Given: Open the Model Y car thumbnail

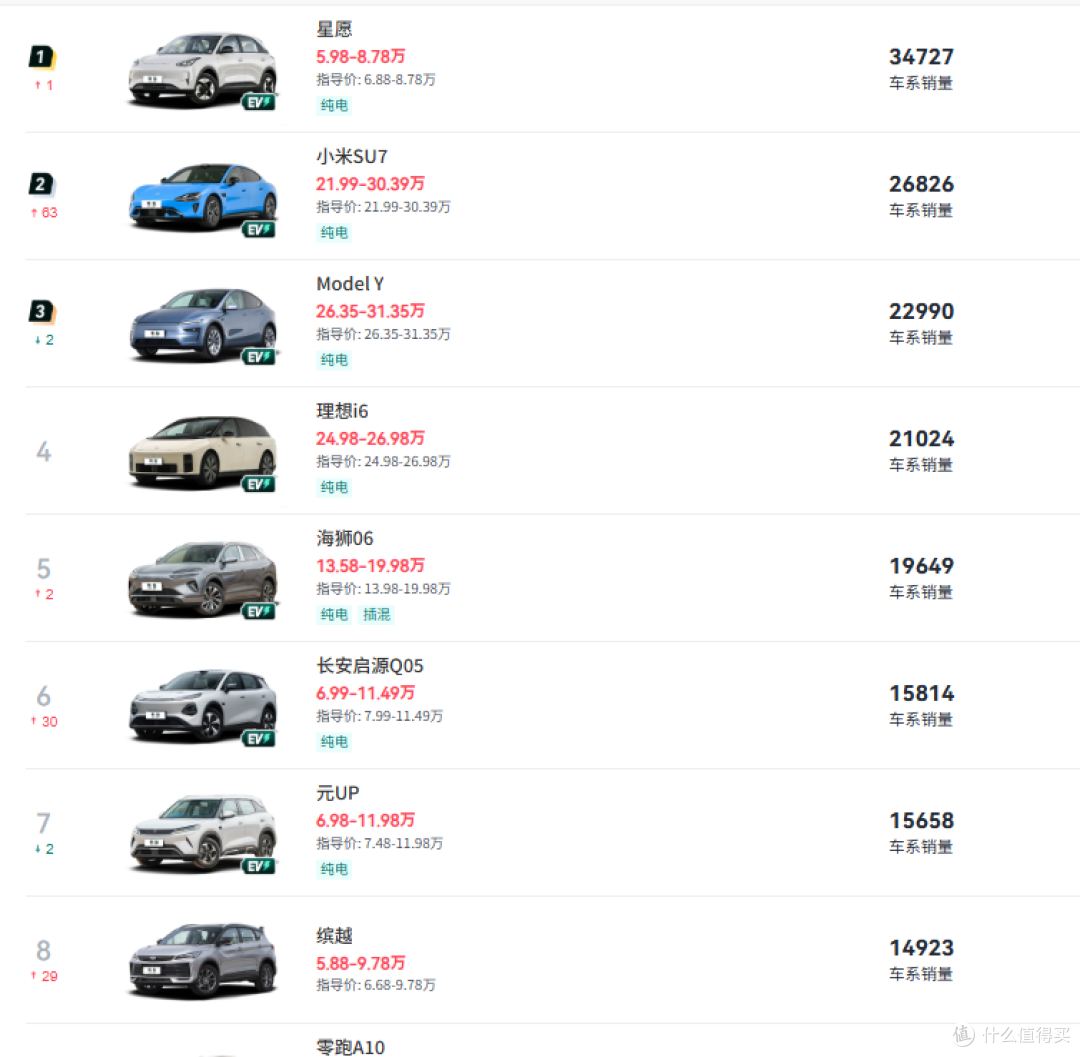Looking at the screenshot, I should (203, 324).
